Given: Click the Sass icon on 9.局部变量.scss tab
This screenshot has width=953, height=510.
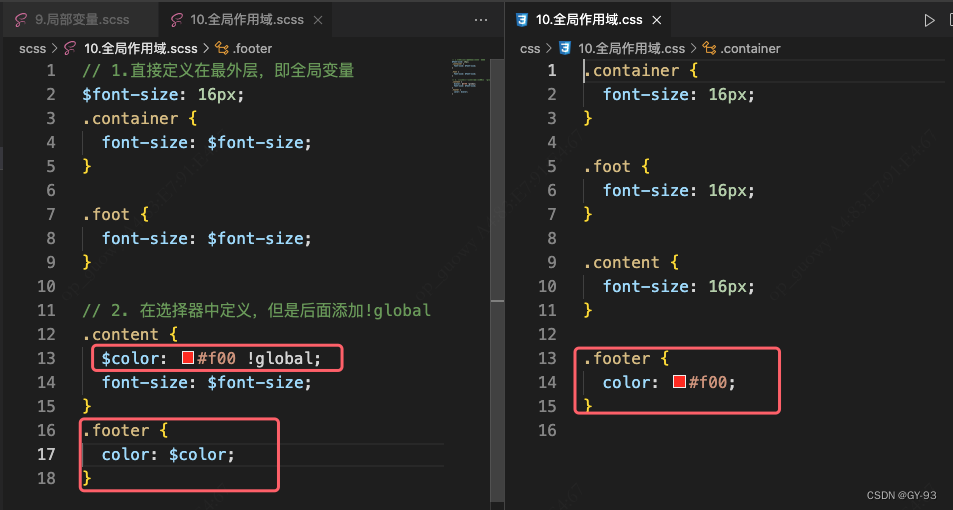Looking at the screenshot, I should point(21,20).
